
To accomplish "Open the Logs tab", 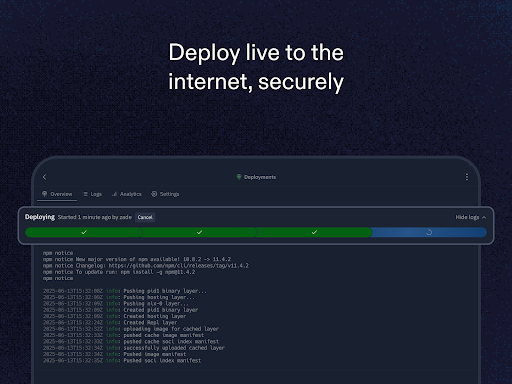I will pos(92,194).
